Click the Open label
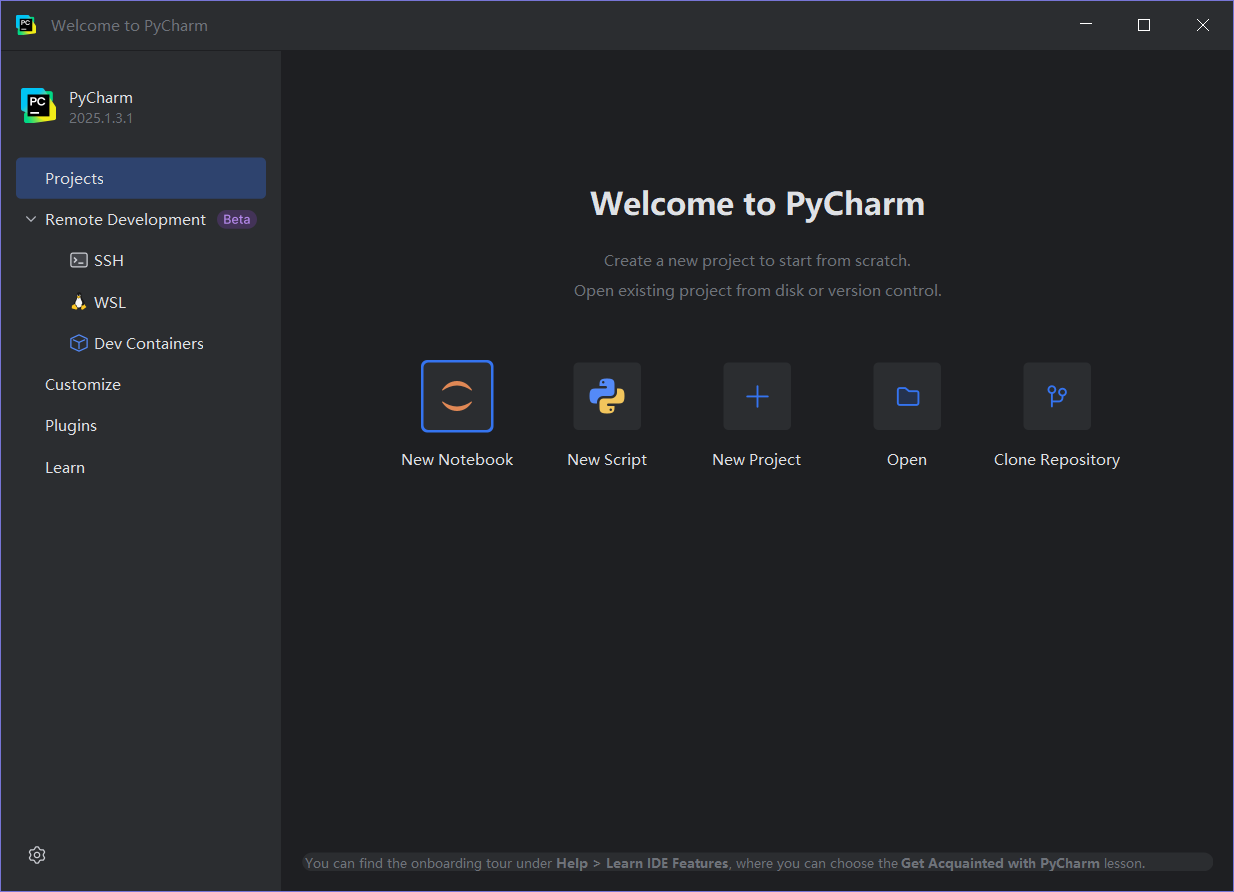 coord(907,460)
